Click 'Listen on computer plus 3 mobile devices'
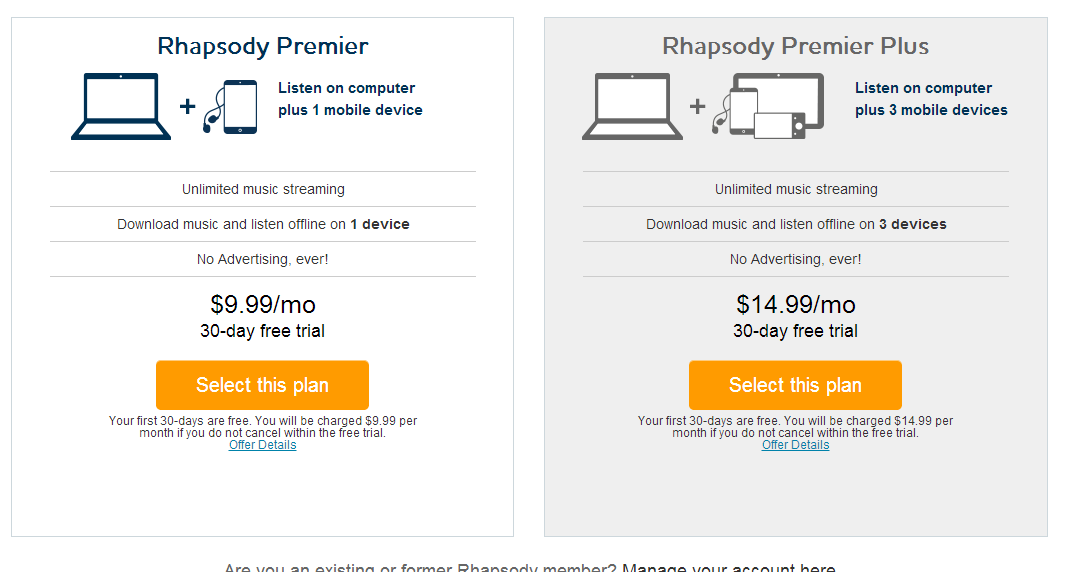Image resolution: width=1071 pixels, height=572 pixels. pos(931,99)
